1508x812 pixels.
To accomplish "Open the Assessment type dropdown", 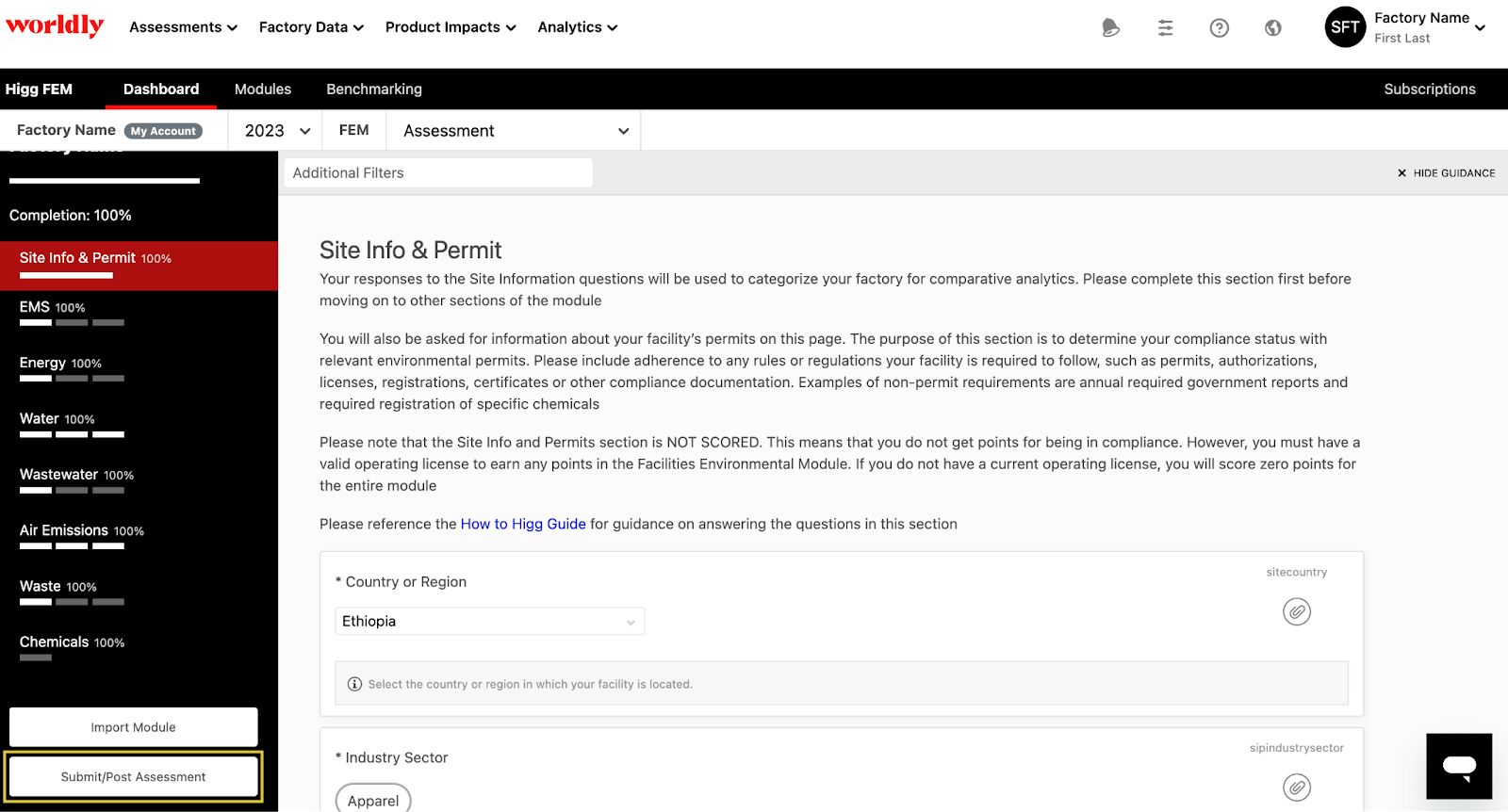I will (515, 131).
